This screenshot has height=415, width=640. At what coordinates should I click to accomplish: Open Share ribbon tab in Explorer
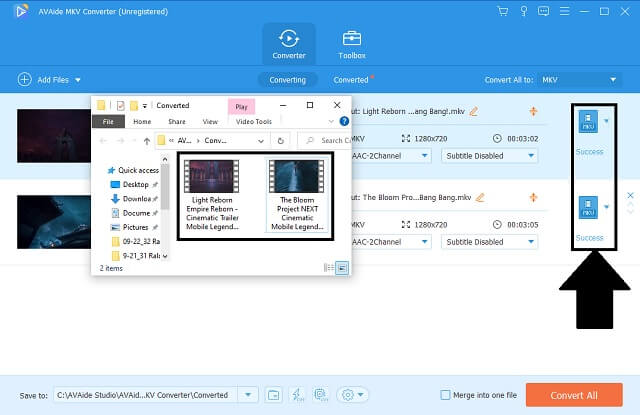(x=177, y=122)
